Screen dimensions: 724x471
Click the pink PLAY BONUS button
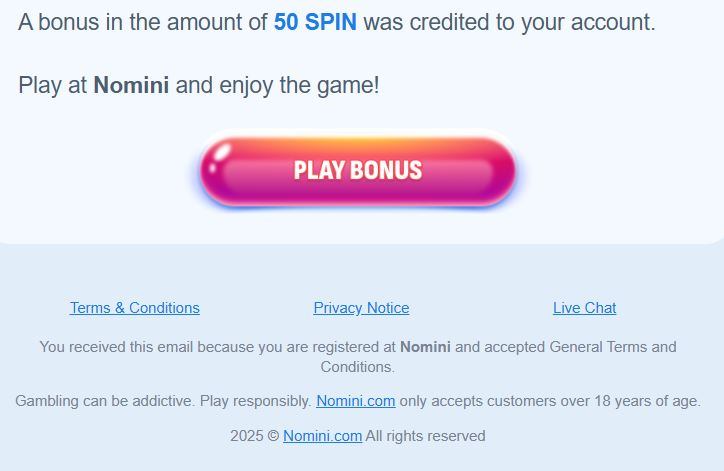click(357, 170)
